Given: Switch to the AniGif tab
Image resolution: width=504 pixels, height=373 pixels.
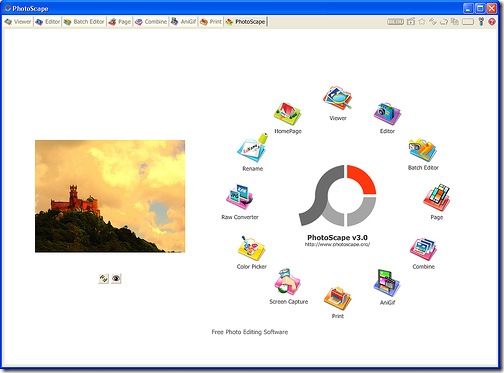Looking at the screenshot, I should coord(183,22).
